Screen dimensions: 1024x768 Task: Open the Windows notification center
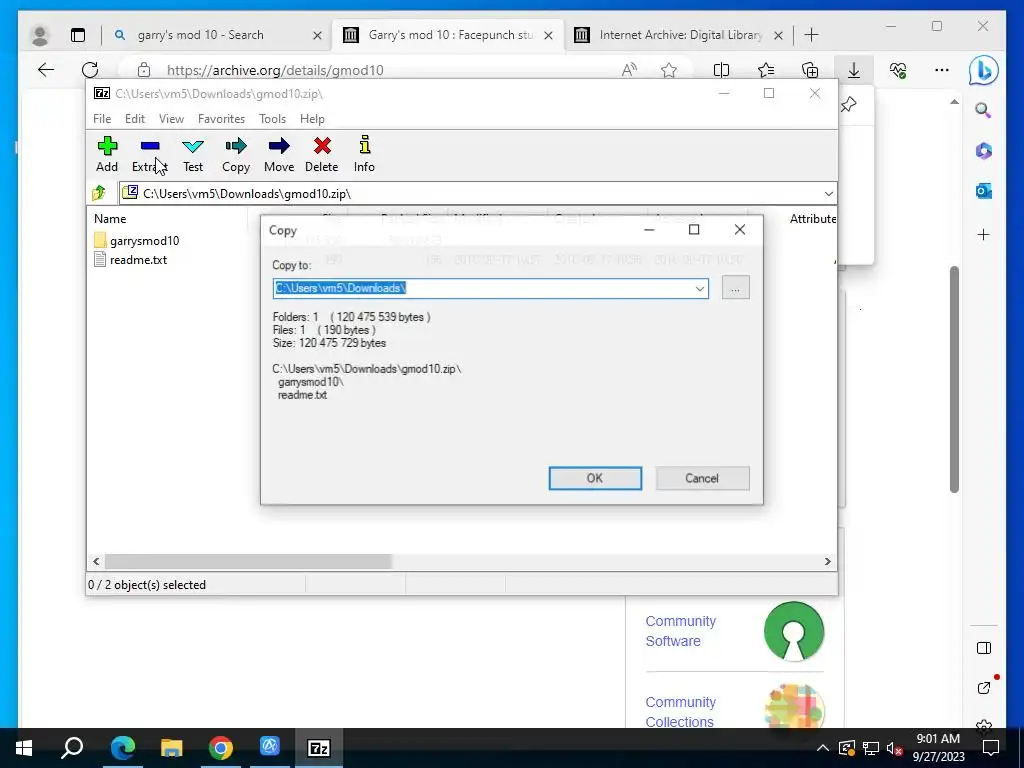point(991,748)
